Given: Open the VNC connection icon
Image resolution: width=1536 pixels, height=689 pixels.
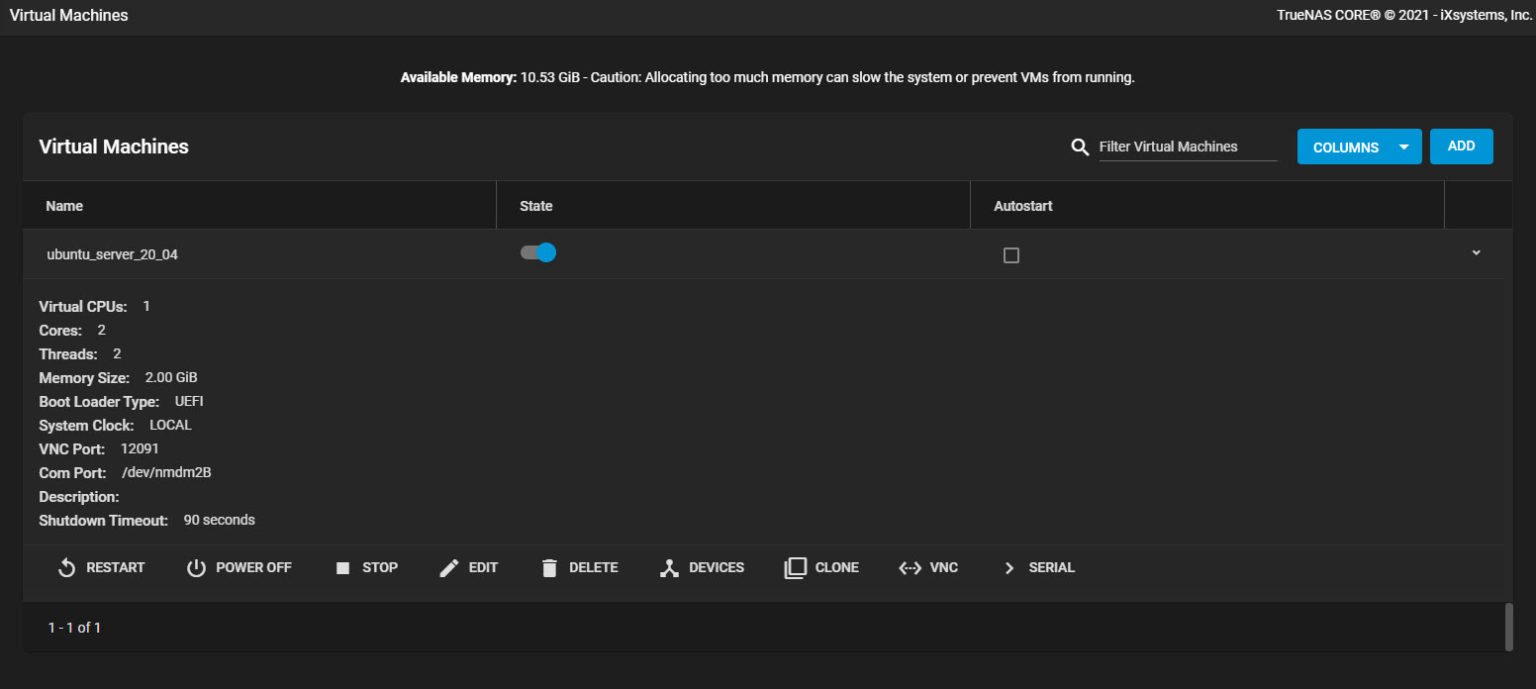Looking at the screenshot, I should click(908, 567).
